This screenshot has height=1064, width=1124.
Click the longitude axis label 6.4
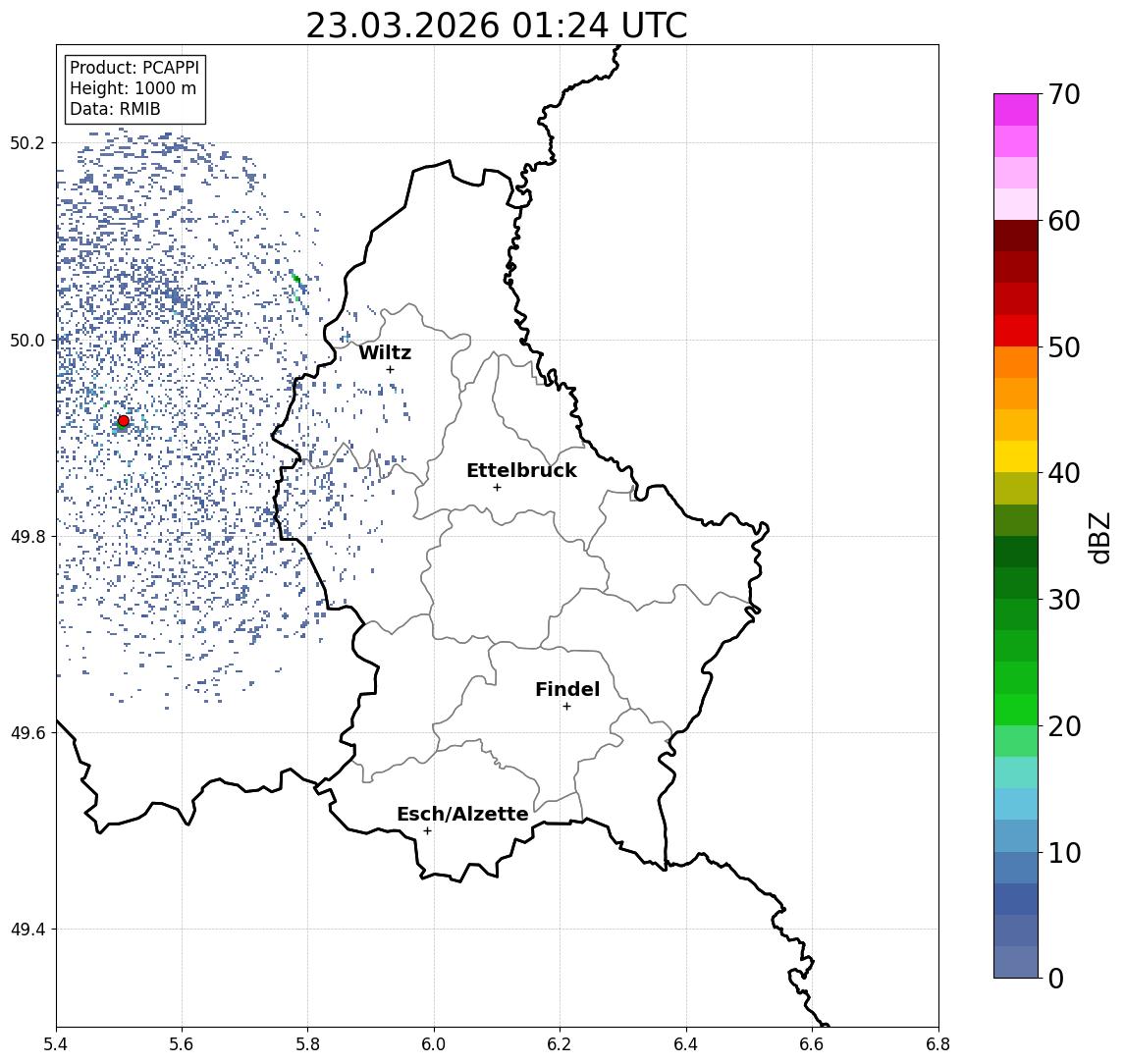(686, 1044)
